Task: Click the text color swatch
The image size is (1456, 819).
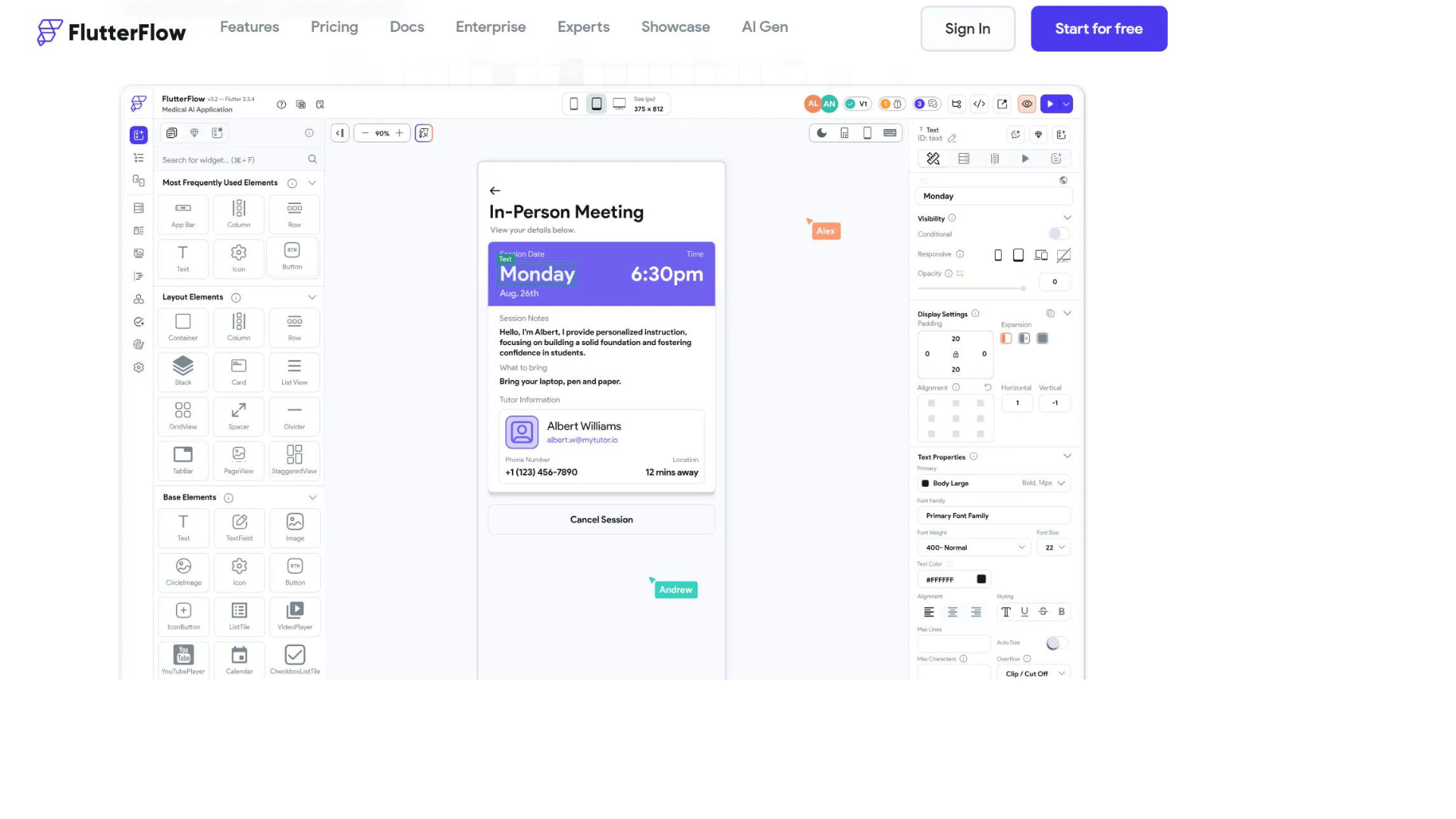Action: point(981,579)
